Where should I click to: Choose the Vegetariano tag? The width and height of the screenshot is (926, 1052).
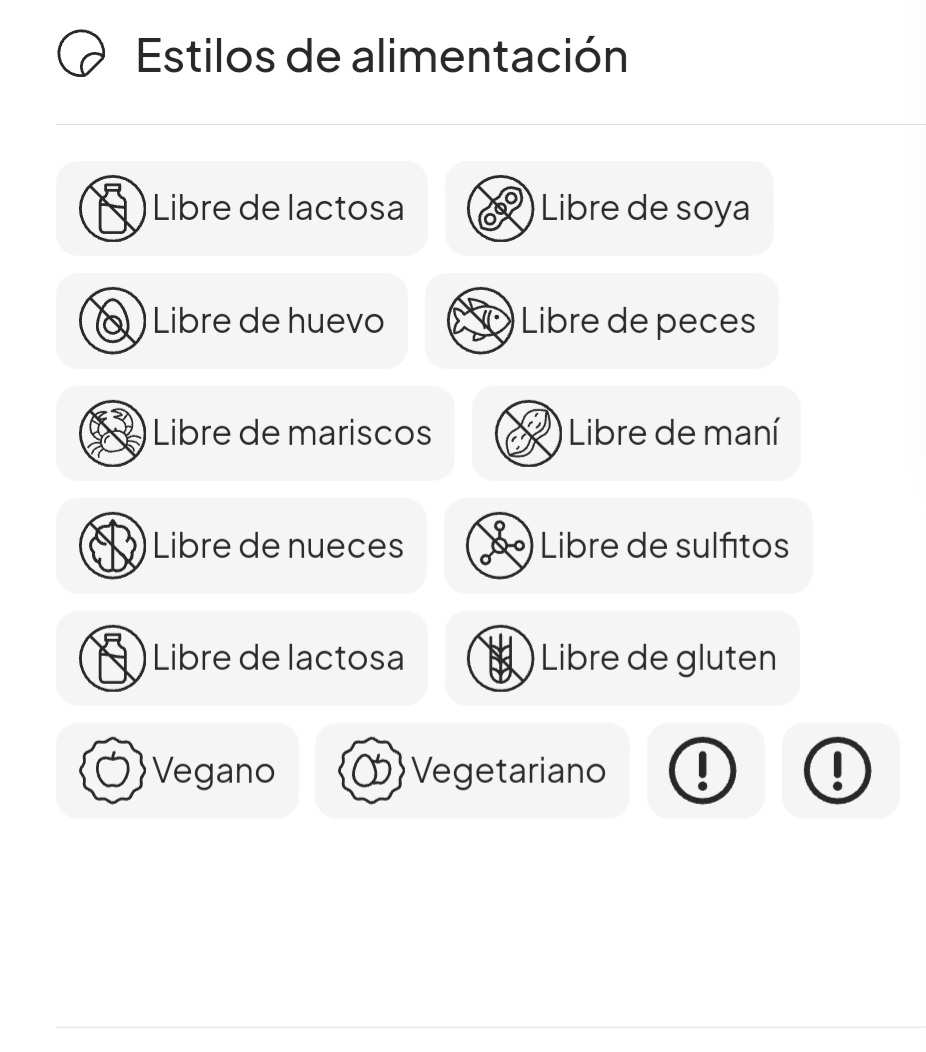pos(472,770)
